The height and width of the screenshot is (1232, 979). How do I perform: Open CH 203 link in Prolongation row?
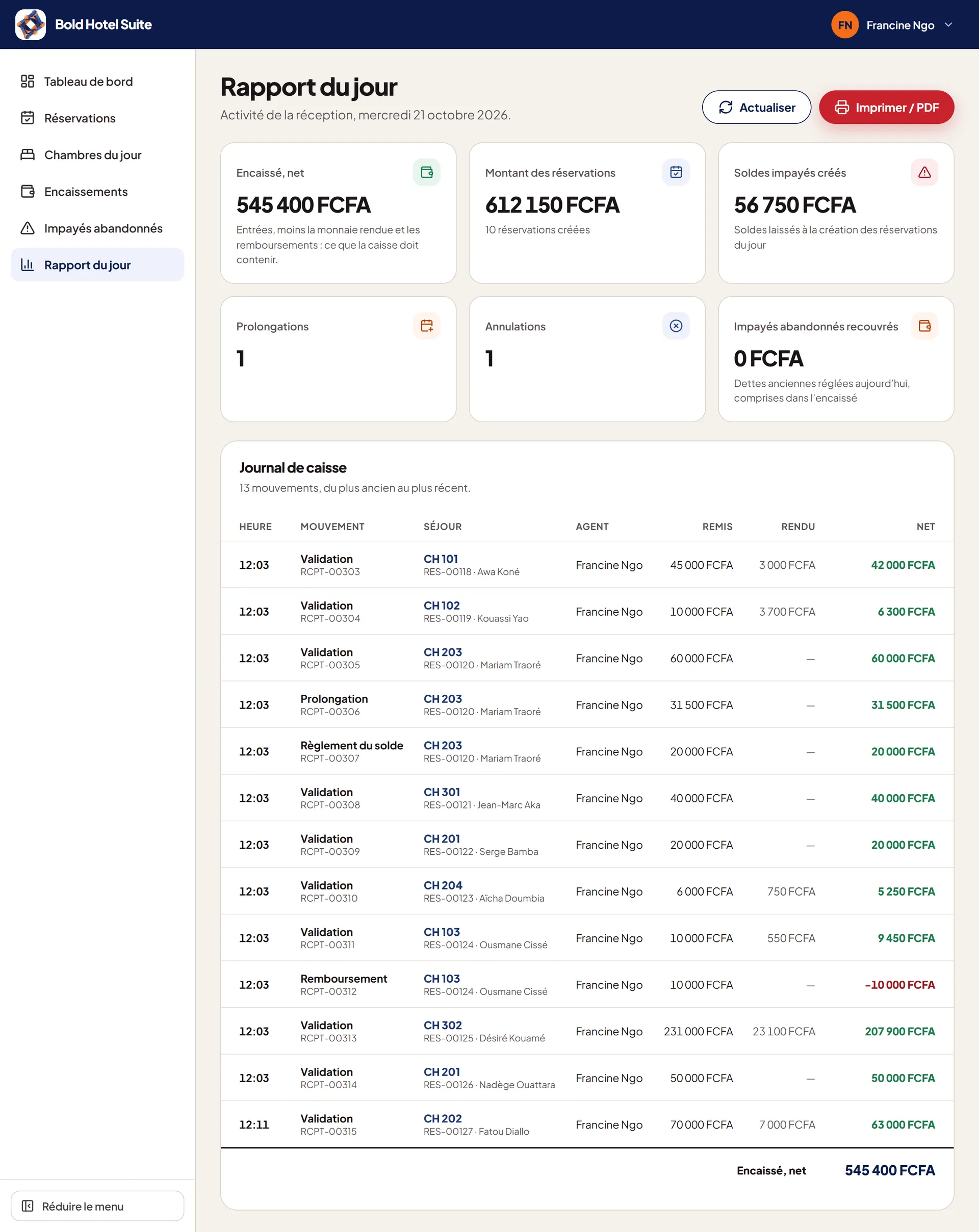443,699
